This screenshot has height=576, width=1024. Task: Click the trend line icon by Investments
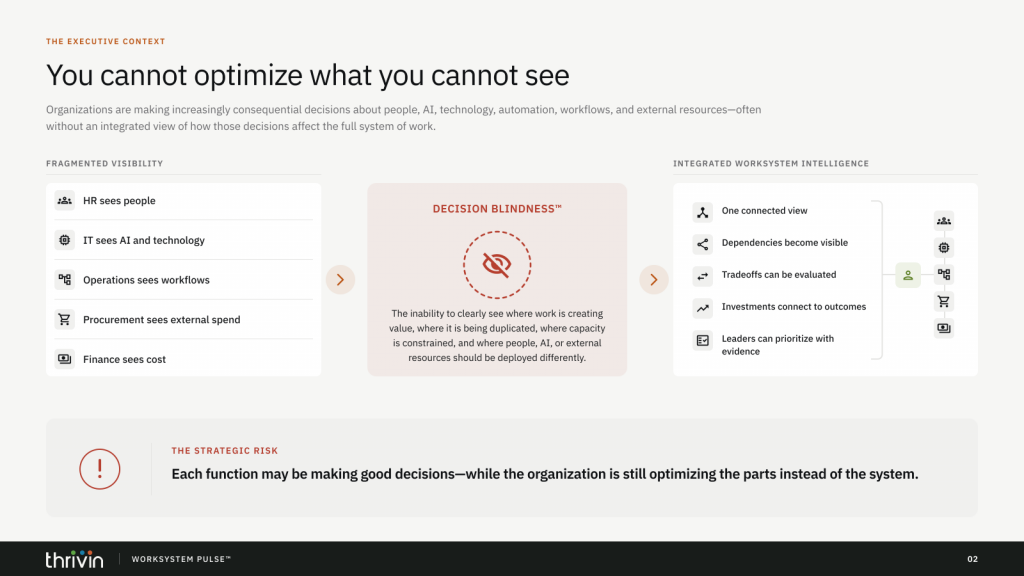tap(703, 308)
